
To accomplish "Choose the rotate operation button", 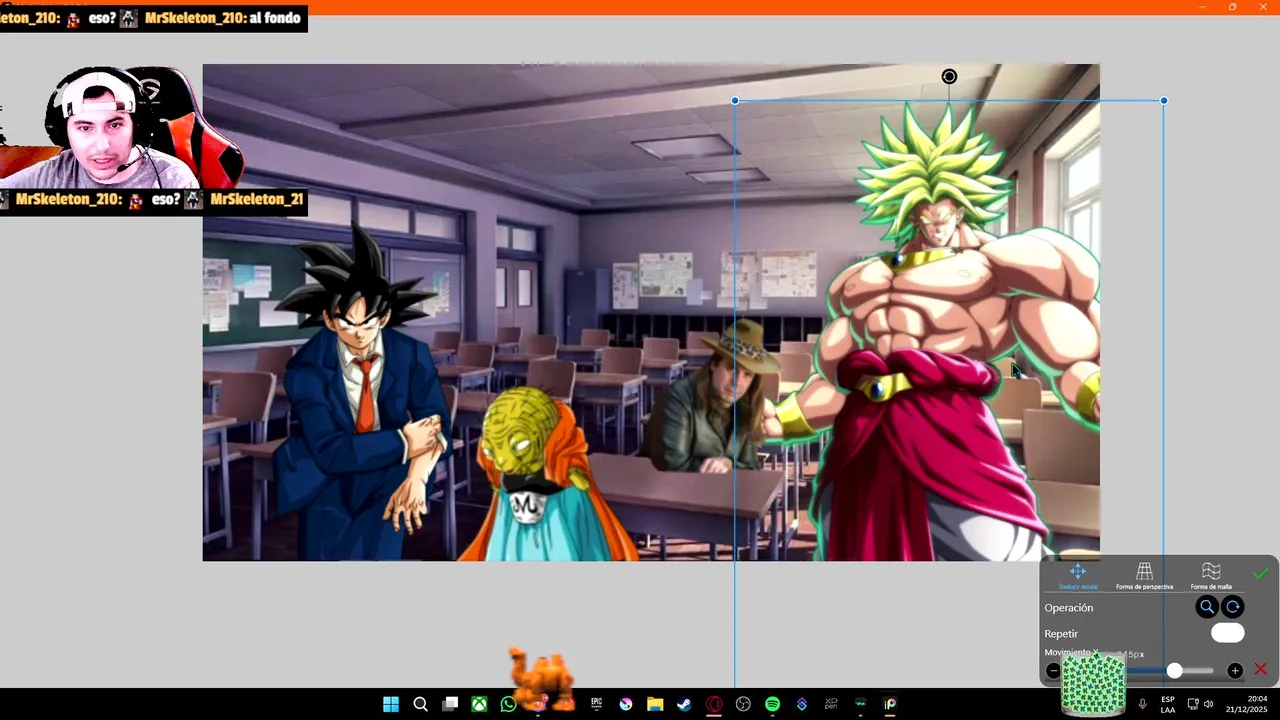I will point(1233,607).
